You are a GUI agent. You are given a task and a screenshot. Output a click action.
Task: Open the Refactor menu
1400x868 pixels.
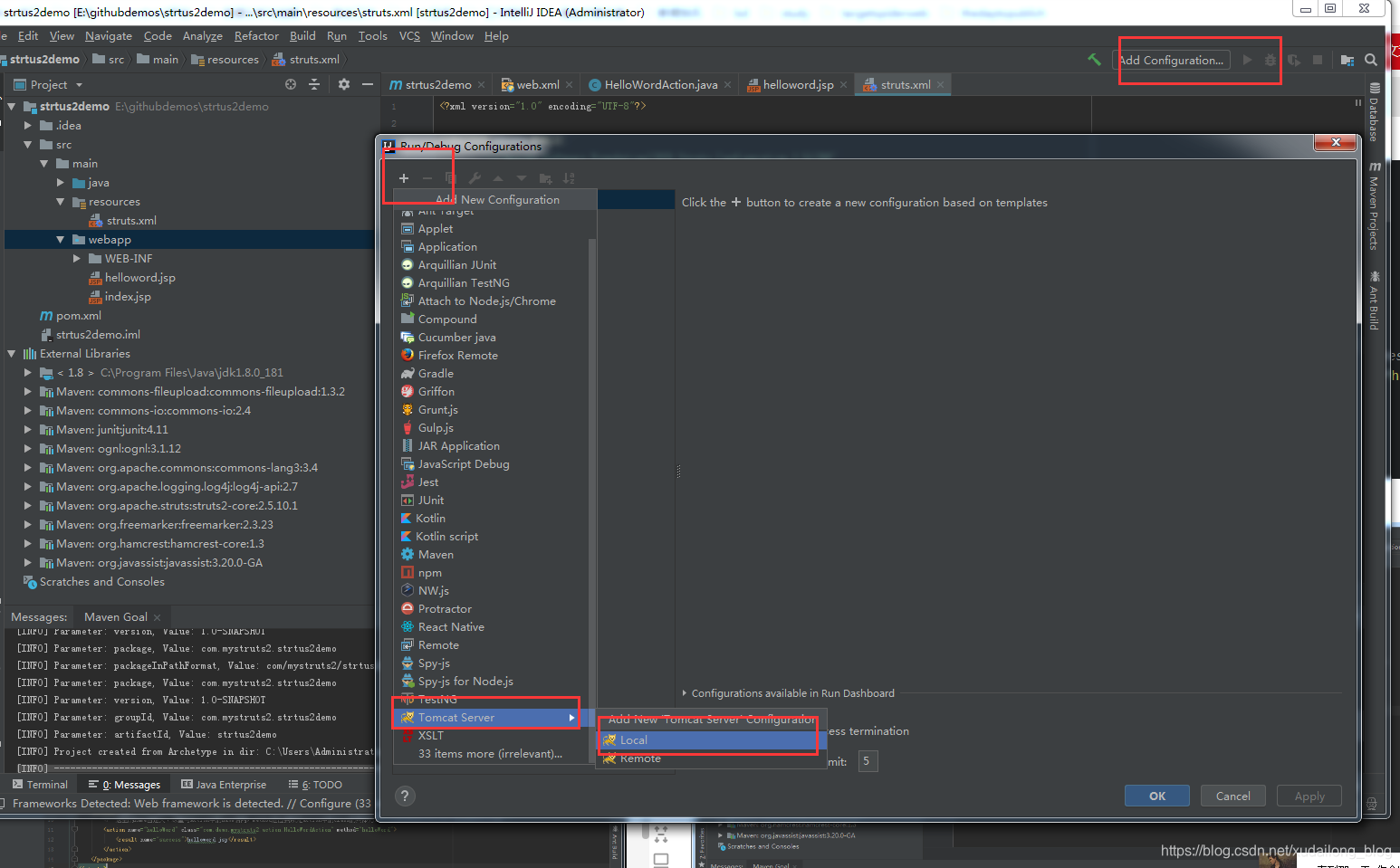tap(256, 36)
